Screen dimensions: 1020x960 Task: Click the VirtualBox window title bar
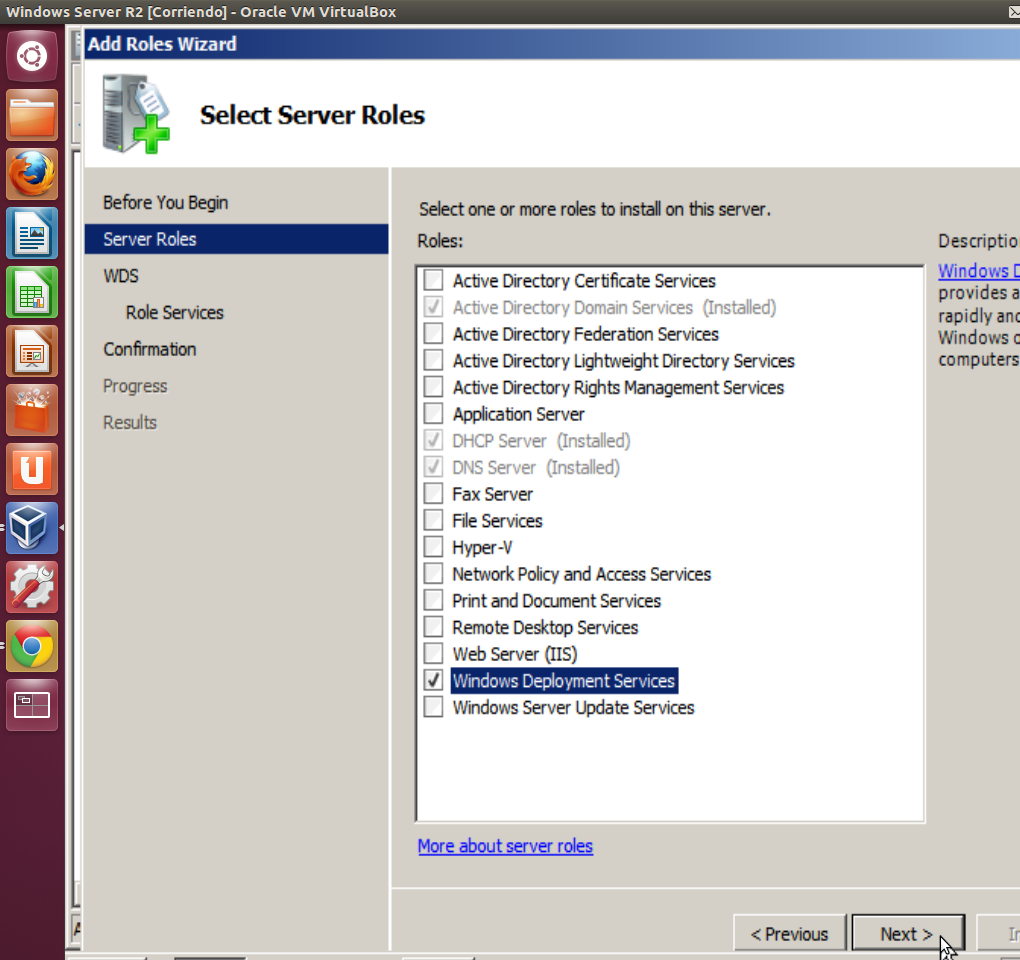pyautogui.click(x=510, y=12)
